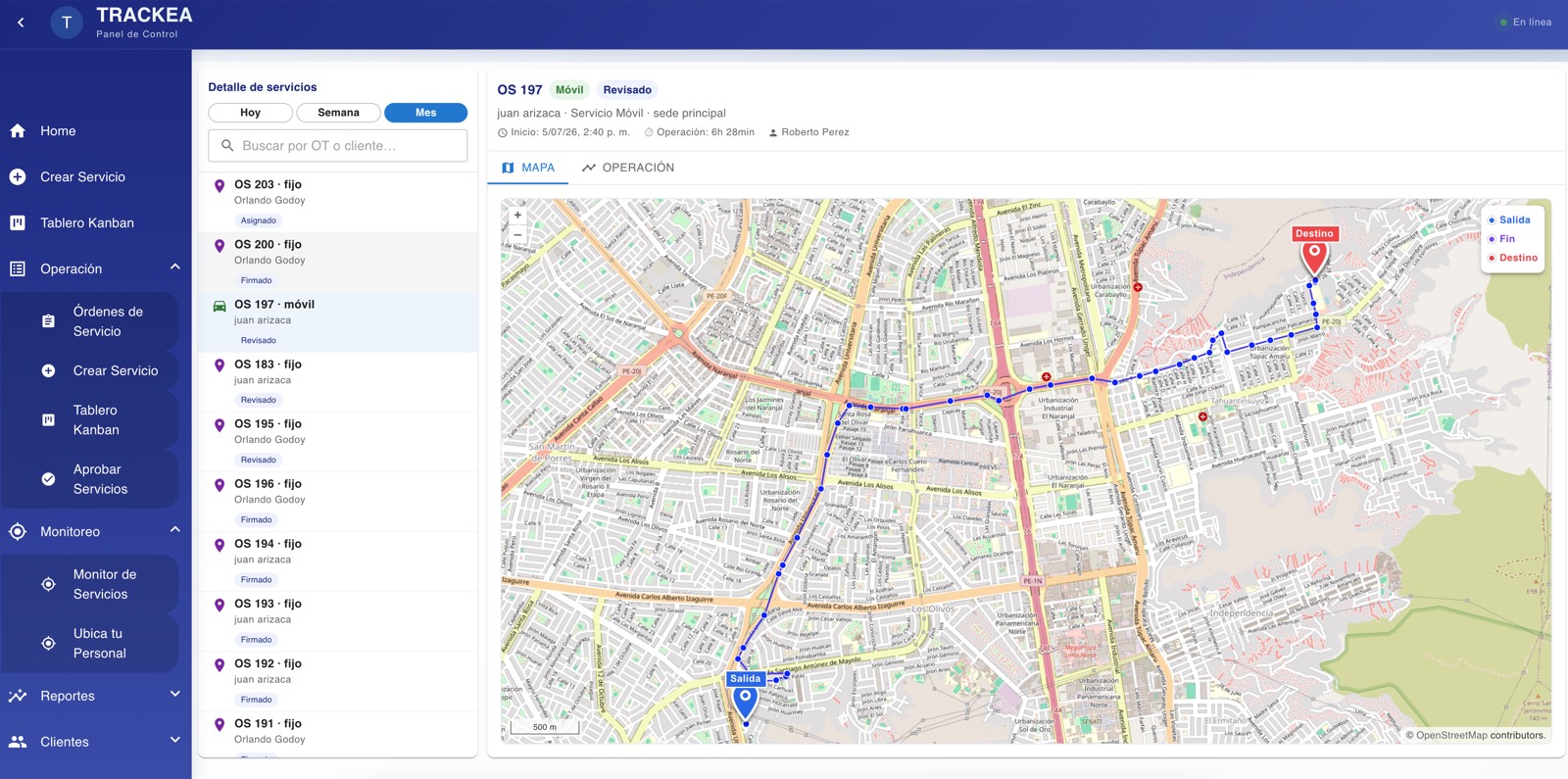Click the car icon of OS 197
The height and width of the screenshot is (779, 1568).
pyautogui.click(x=220, y=306)
